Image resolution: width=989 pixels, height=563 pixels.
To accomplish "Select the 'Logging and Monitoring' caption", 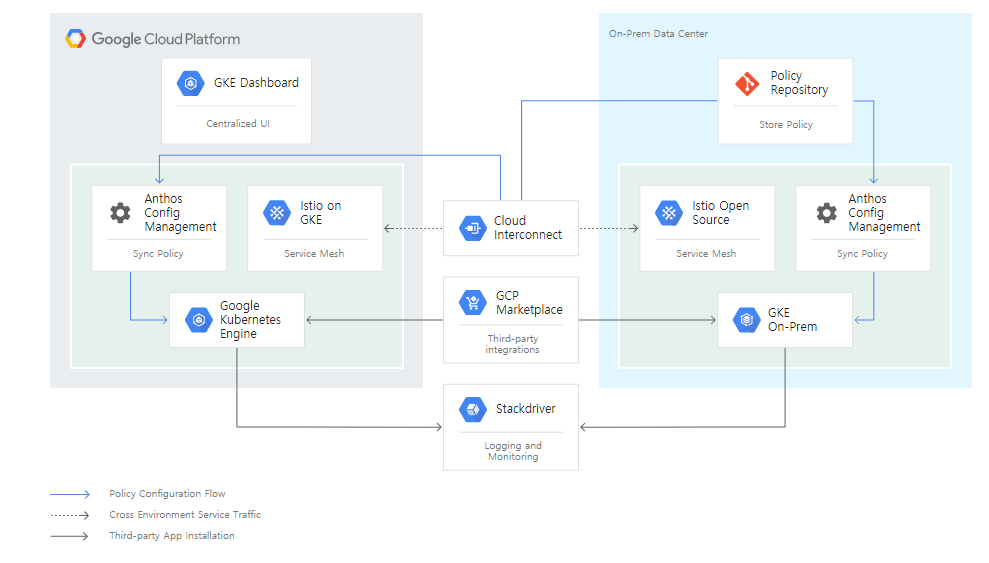I will 513,451.
